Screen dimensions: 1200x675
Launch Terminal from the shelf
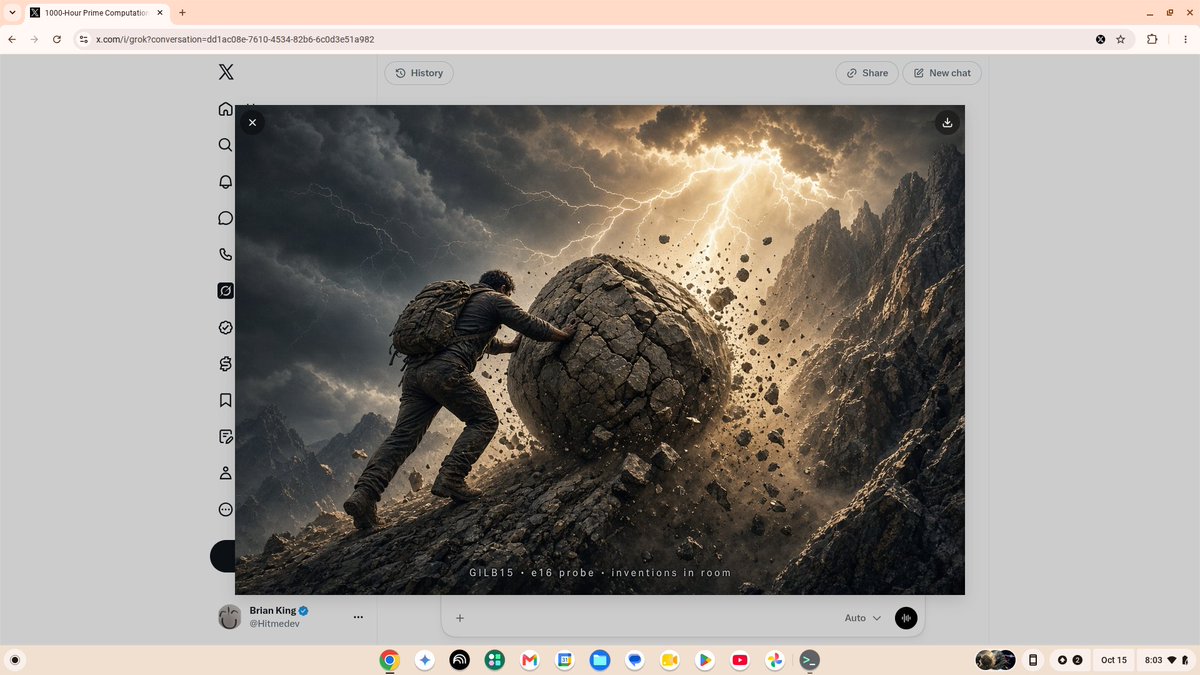pos(809,660)
